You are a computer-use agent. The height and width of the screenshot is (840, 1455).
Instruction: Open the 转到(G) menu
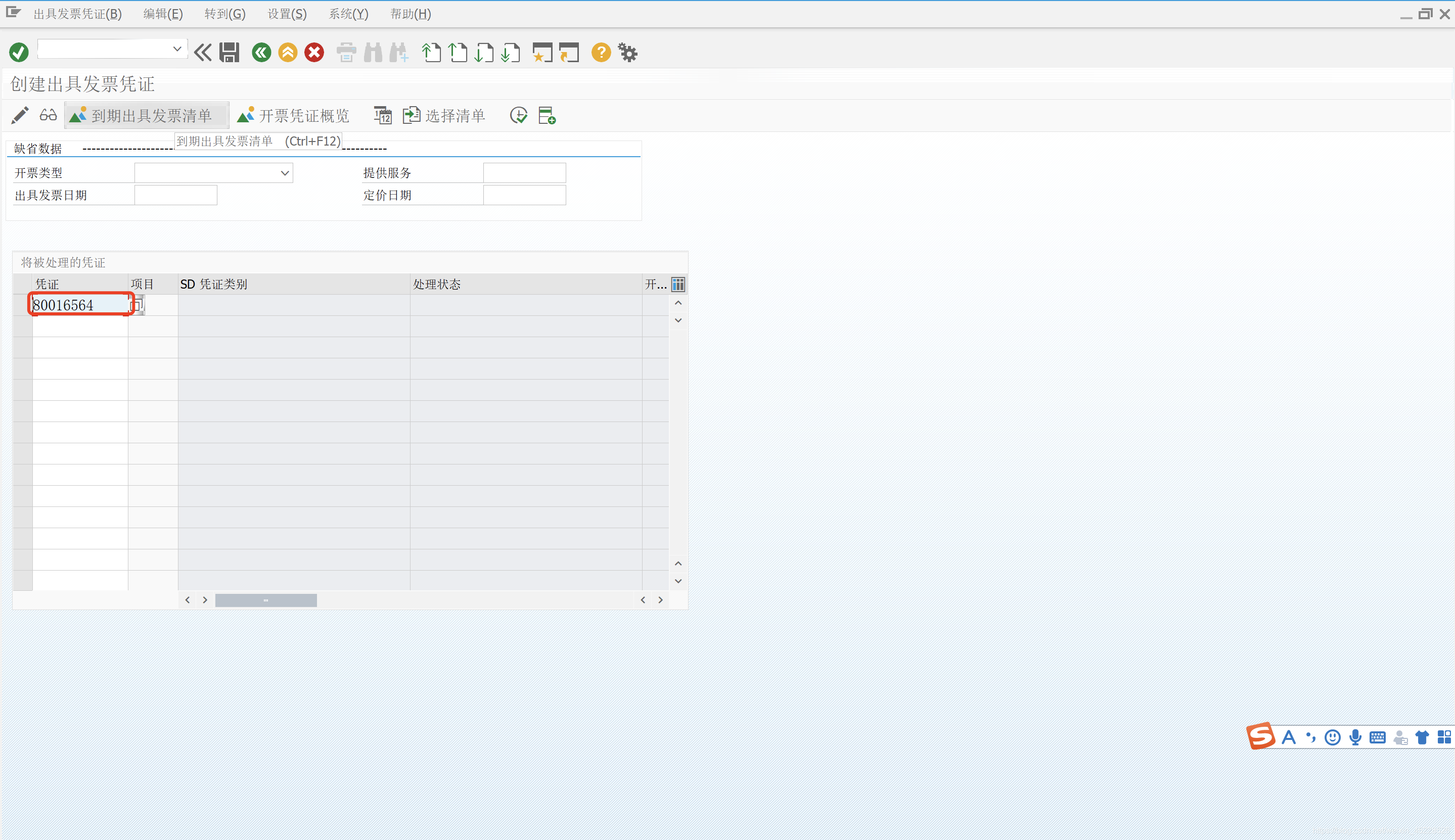(x=225, y=14)
